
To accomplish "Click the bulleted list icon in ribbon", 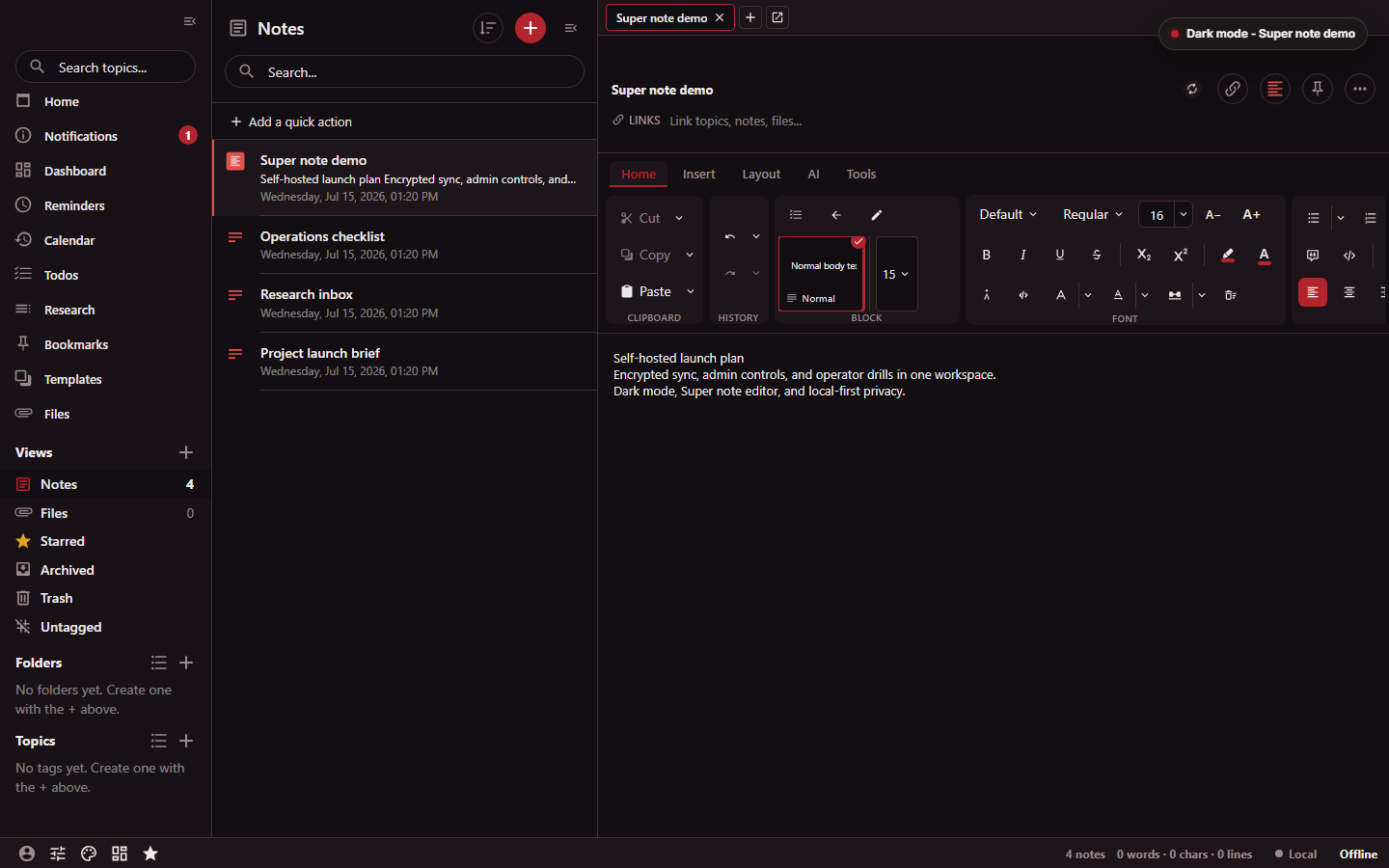I will 1314,218.
